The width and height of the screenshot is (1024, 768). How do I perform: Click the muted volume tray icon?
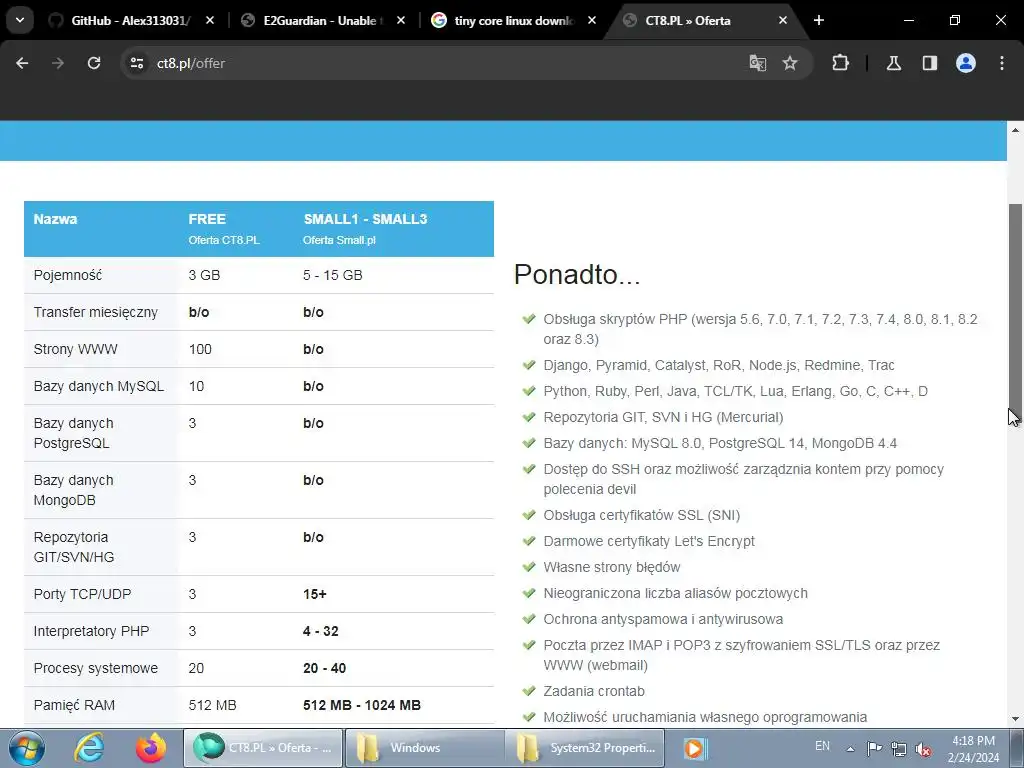[x=923, y=749]
